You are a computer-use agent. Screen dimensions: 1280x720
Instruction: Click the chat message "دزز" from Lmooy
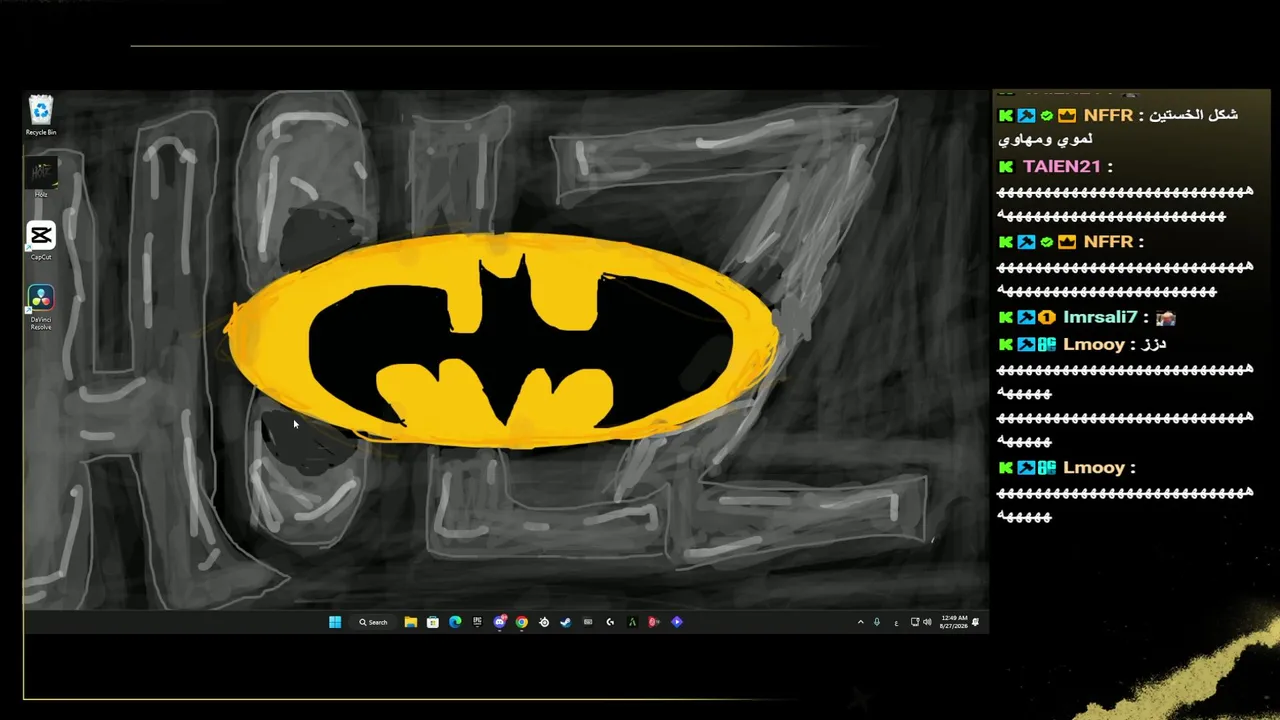click(x=1154, y=344)
